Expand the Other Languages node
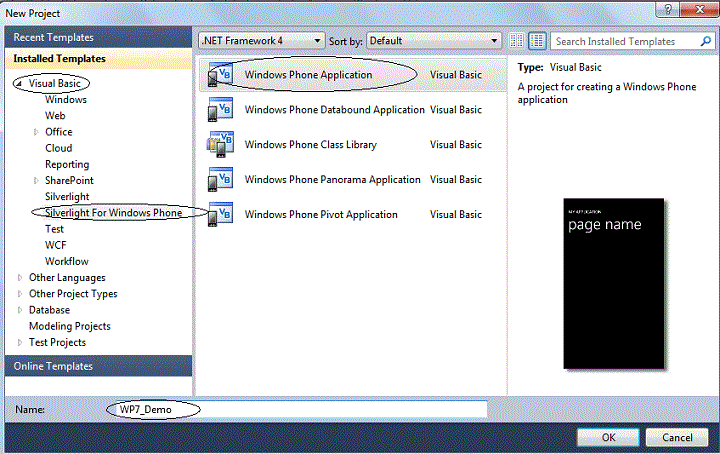The height and width of the screenshot is (454, 720). click(19, 278)
